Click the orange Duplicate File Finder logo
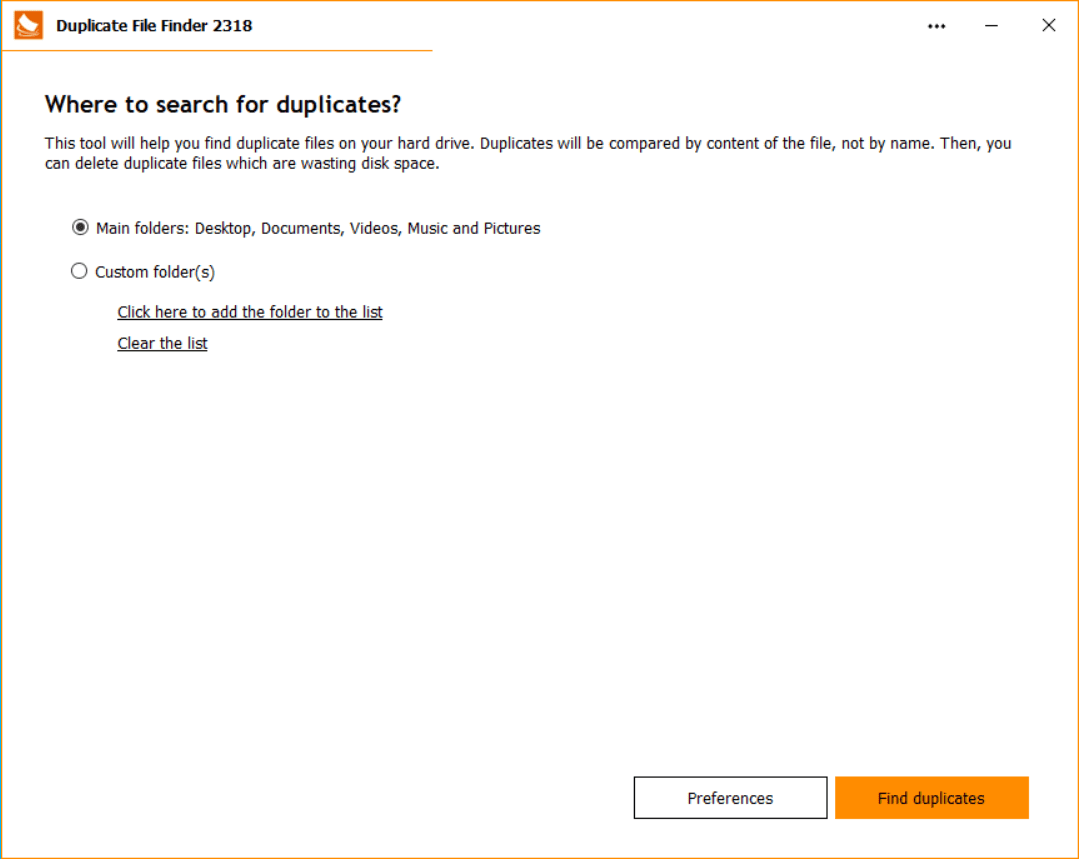The image size is (1079, 859). pos(28,25)
